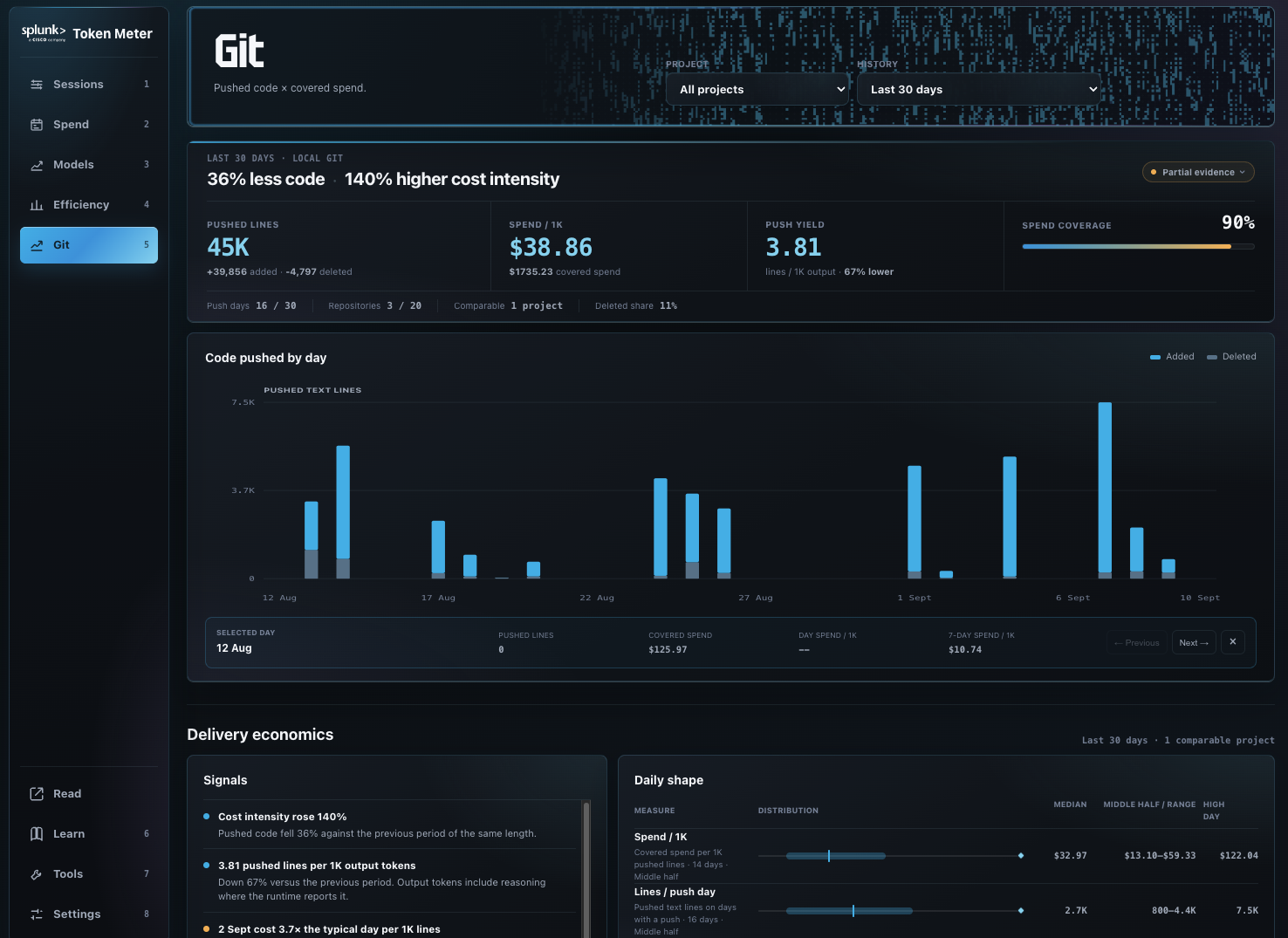The image size is (1288, 938).
Task: Click the Spend / 1K distribution median marker
Action: click(829, 856)
